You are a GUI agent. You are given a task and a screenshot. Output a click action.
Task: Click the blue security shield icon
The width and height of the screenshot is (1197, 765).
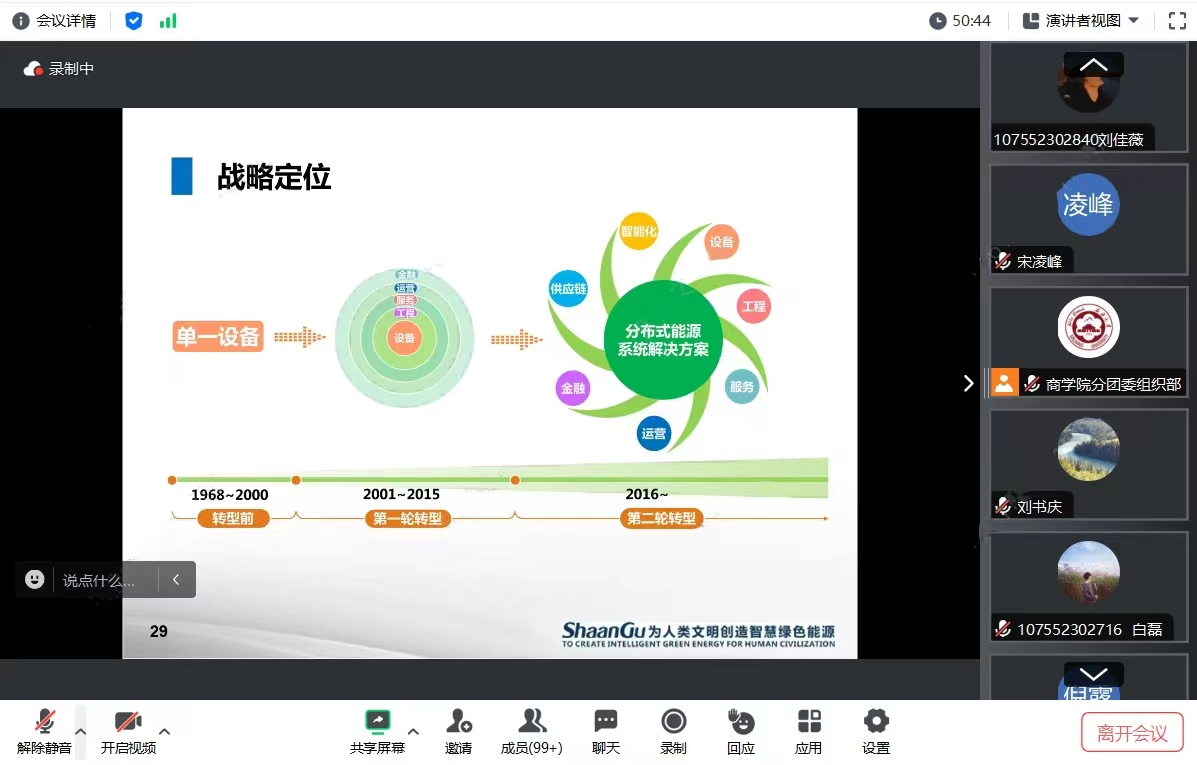pyautogui.click(x=134, y=21)
